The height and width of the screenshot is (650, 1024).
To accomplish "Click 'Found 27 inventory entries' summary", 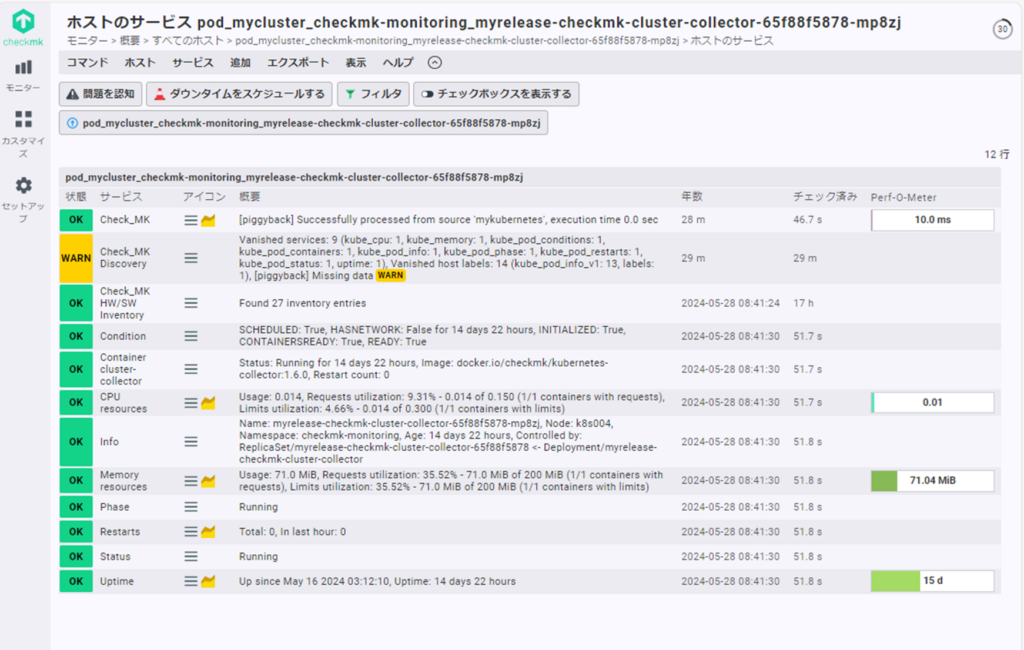I will (302, 303).
